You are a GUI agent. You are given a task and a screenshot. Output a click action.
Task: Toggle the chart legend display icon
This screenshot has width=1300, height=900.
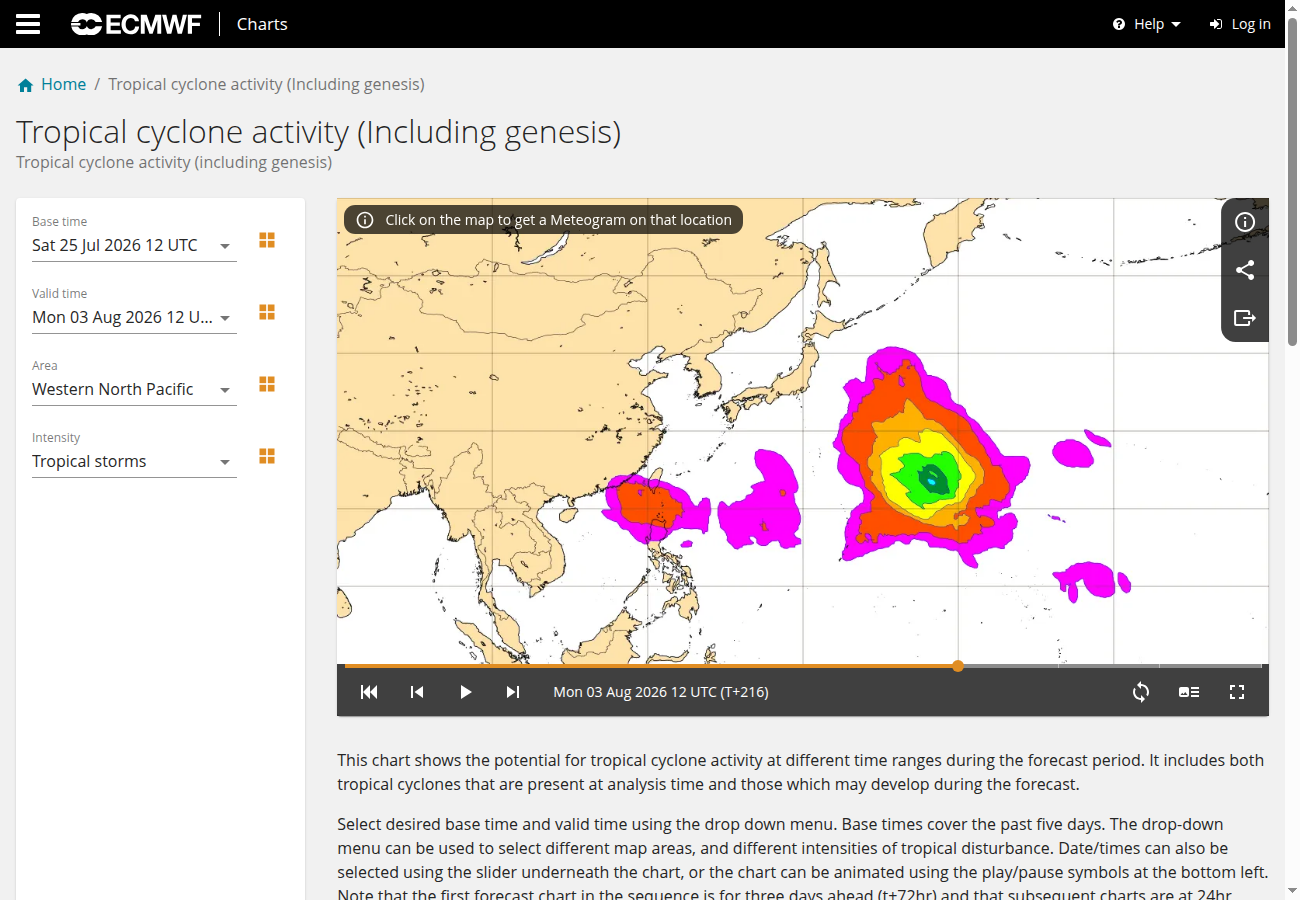click(x=1189, y=692)
